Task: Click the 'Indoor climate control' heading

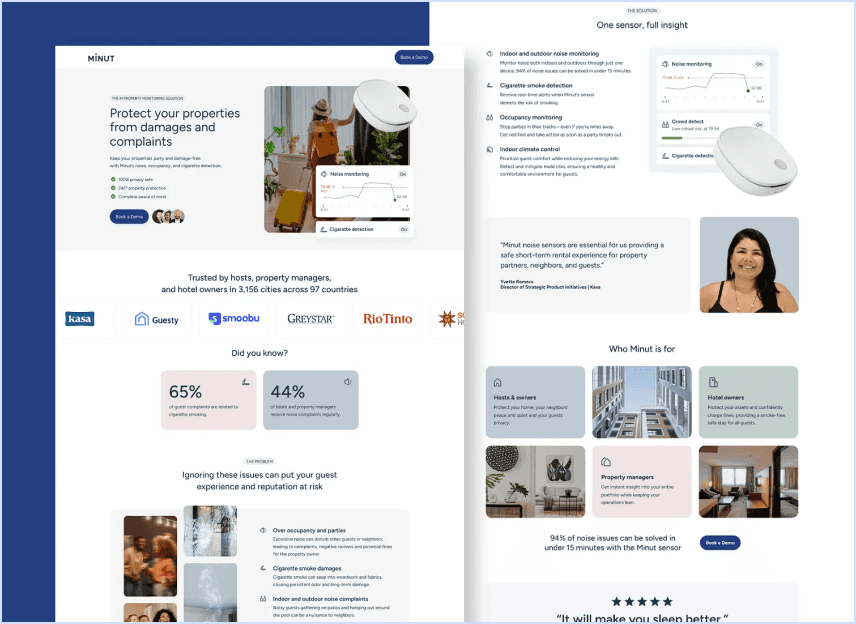Action: click(x=530, y=149)
